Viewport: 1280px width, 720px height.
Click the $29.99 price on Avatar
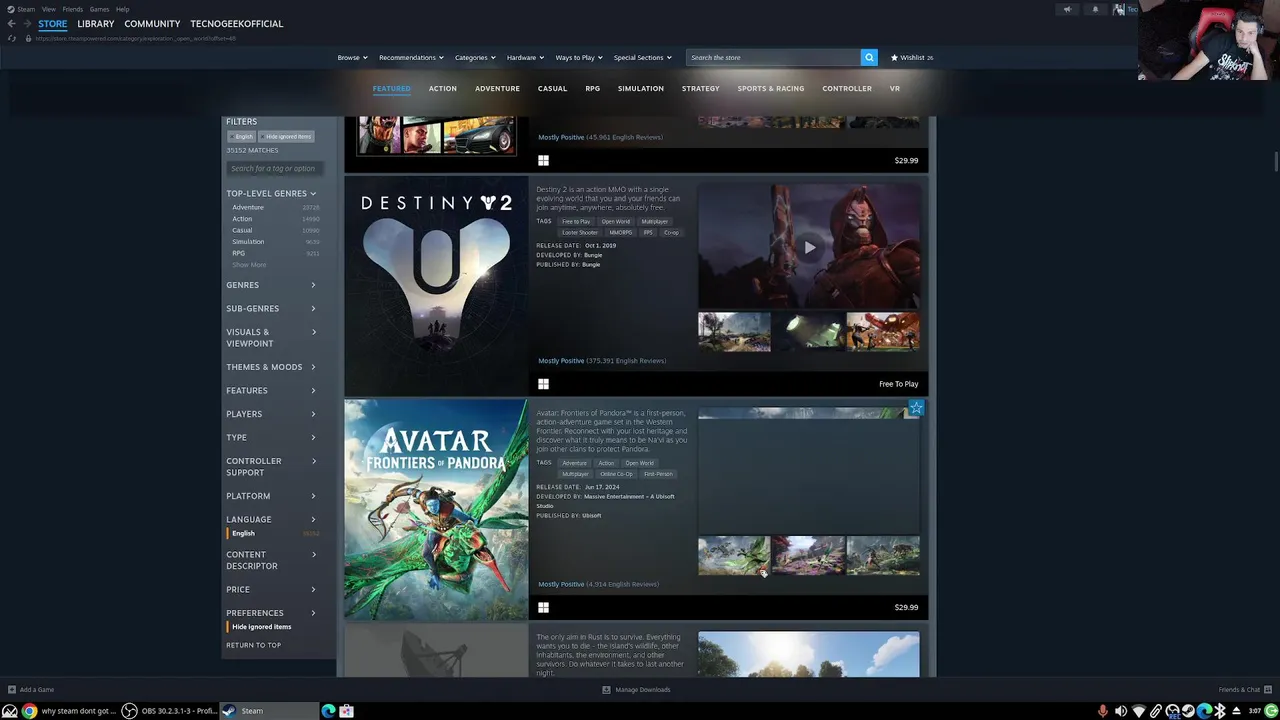pyautogui.click(x=906, y=607)
